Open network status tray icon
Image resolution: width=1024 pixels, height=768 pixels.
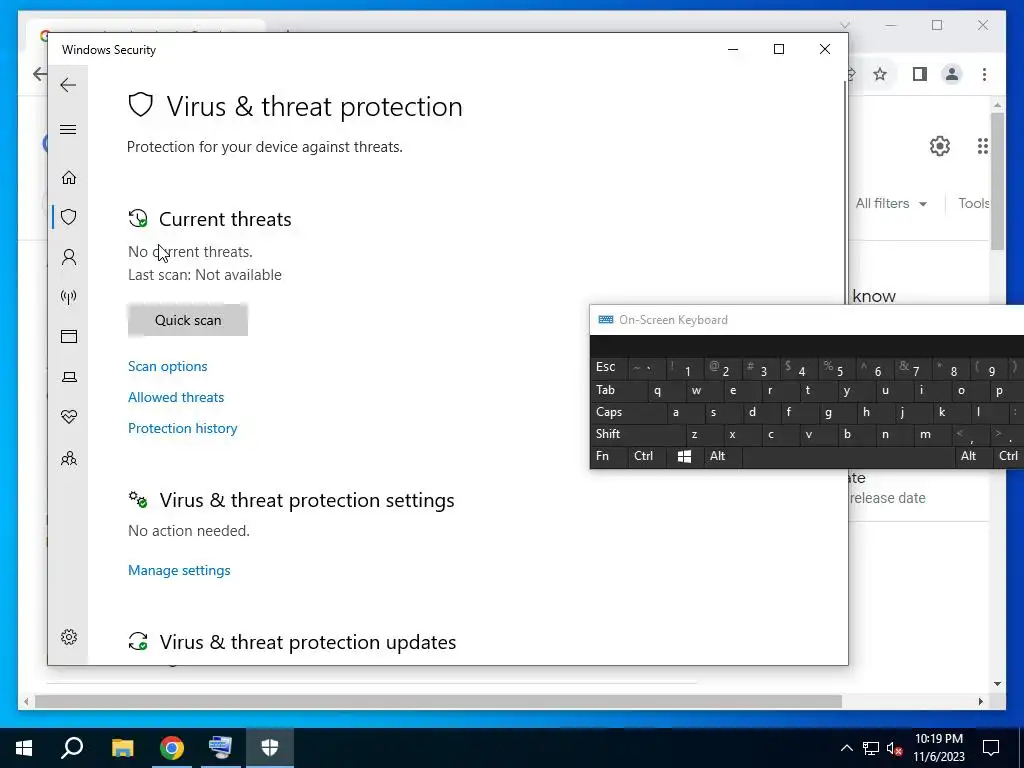pyautogui.click(x=871, y=748)
